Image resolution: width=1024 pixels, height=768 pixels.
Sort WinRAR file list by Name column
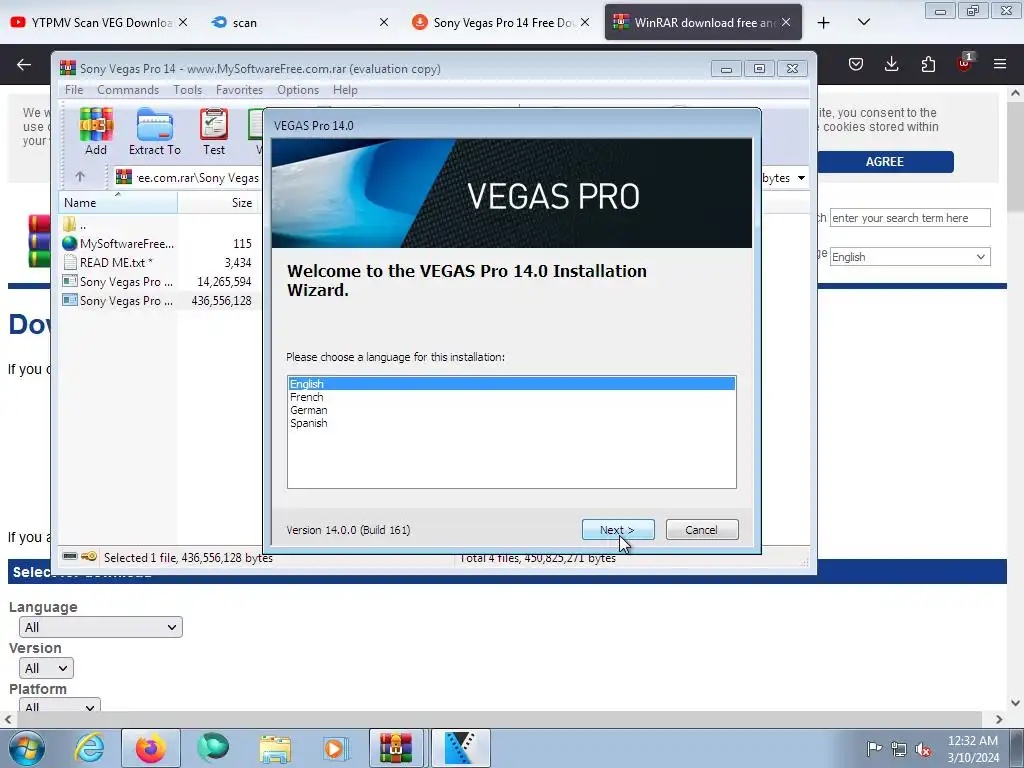(x=118, y=202)
